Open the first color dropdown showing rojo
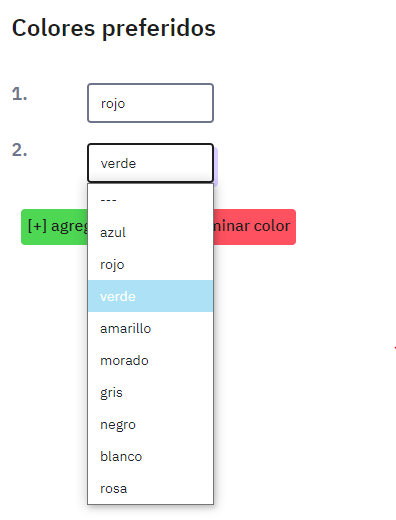The image size is (396, 520). [x=150, y=103]
